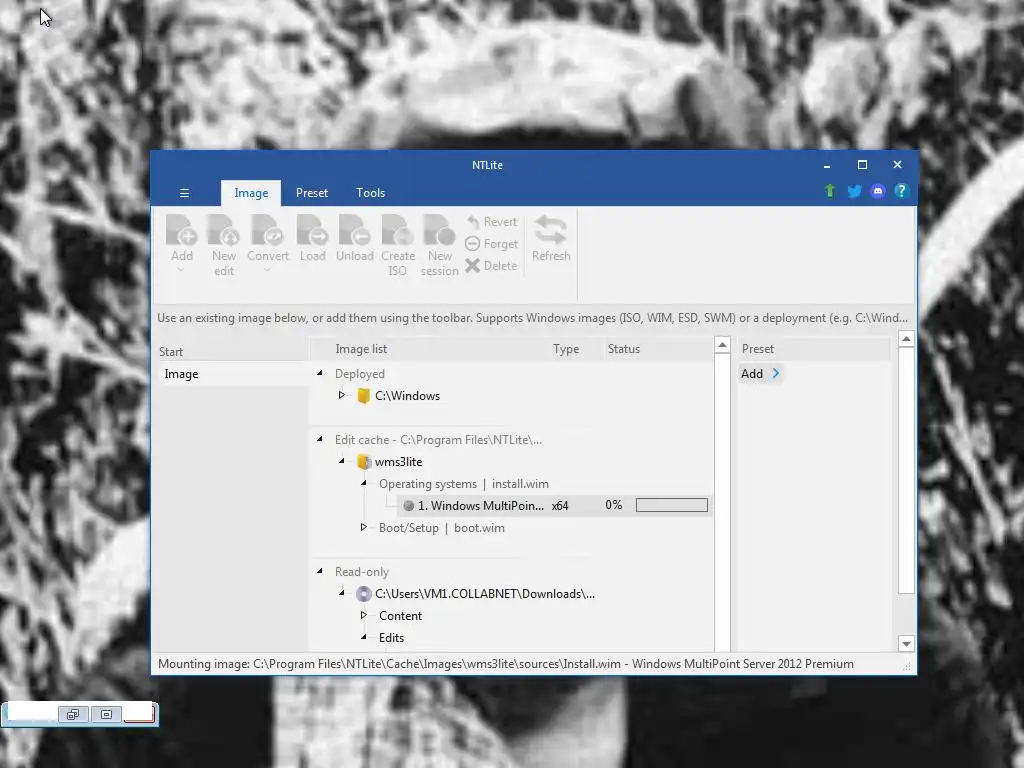Click the Type column header
1024x768 pixels.
click(x=566, y=349)
